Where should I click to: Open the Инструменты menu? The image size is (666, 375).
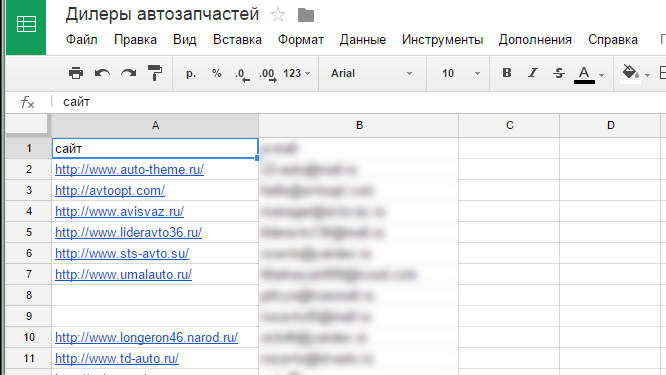[443, 39]
